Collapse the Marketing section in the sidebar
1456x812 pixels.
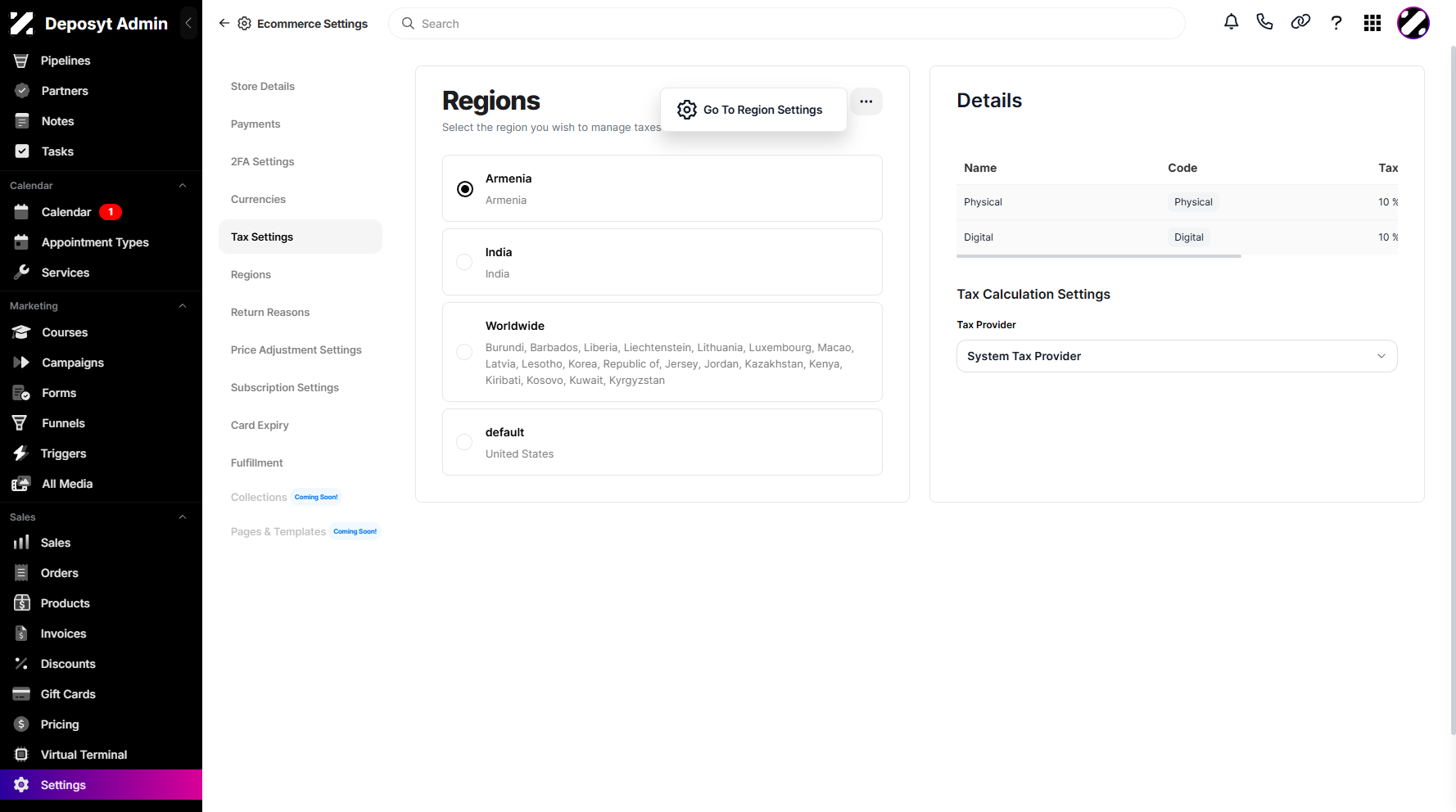point(183,306)
